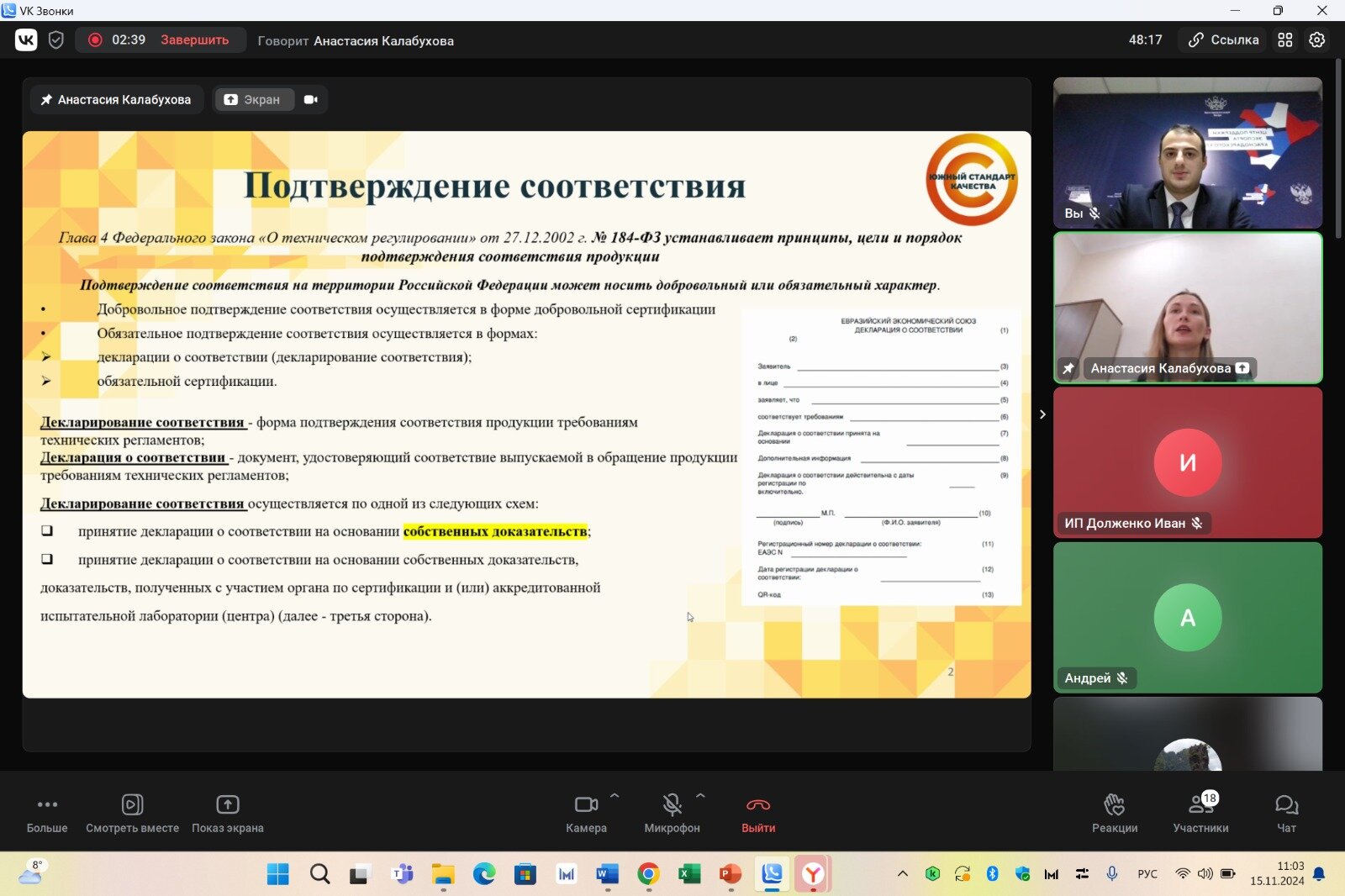1345x896 pixels.
Task: Expand microphone options arrow
Action: (x=700, y=795)
